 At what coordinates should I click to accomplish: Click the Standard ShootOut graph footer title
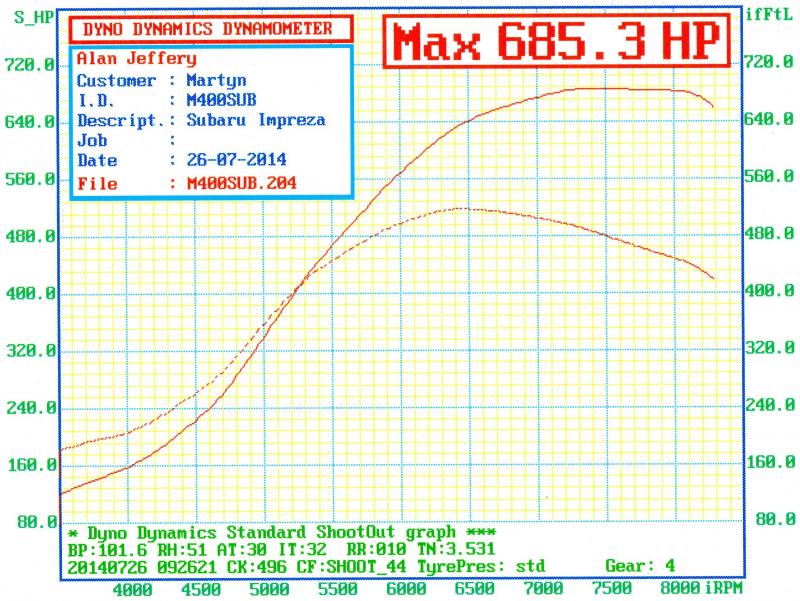click(272, 532)
